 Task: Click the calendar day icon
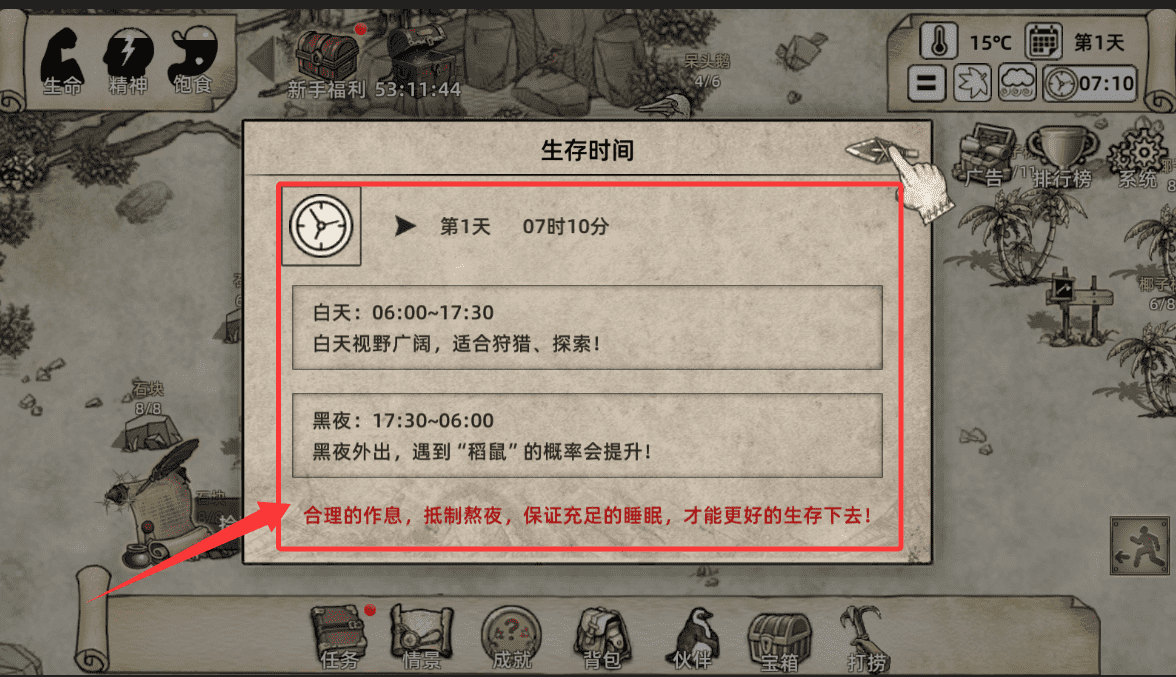click(1043, 41)
